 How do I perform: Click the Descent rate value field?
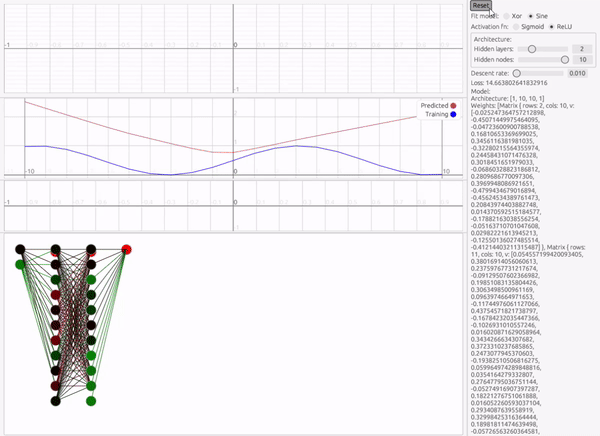(x=577, y=73)
